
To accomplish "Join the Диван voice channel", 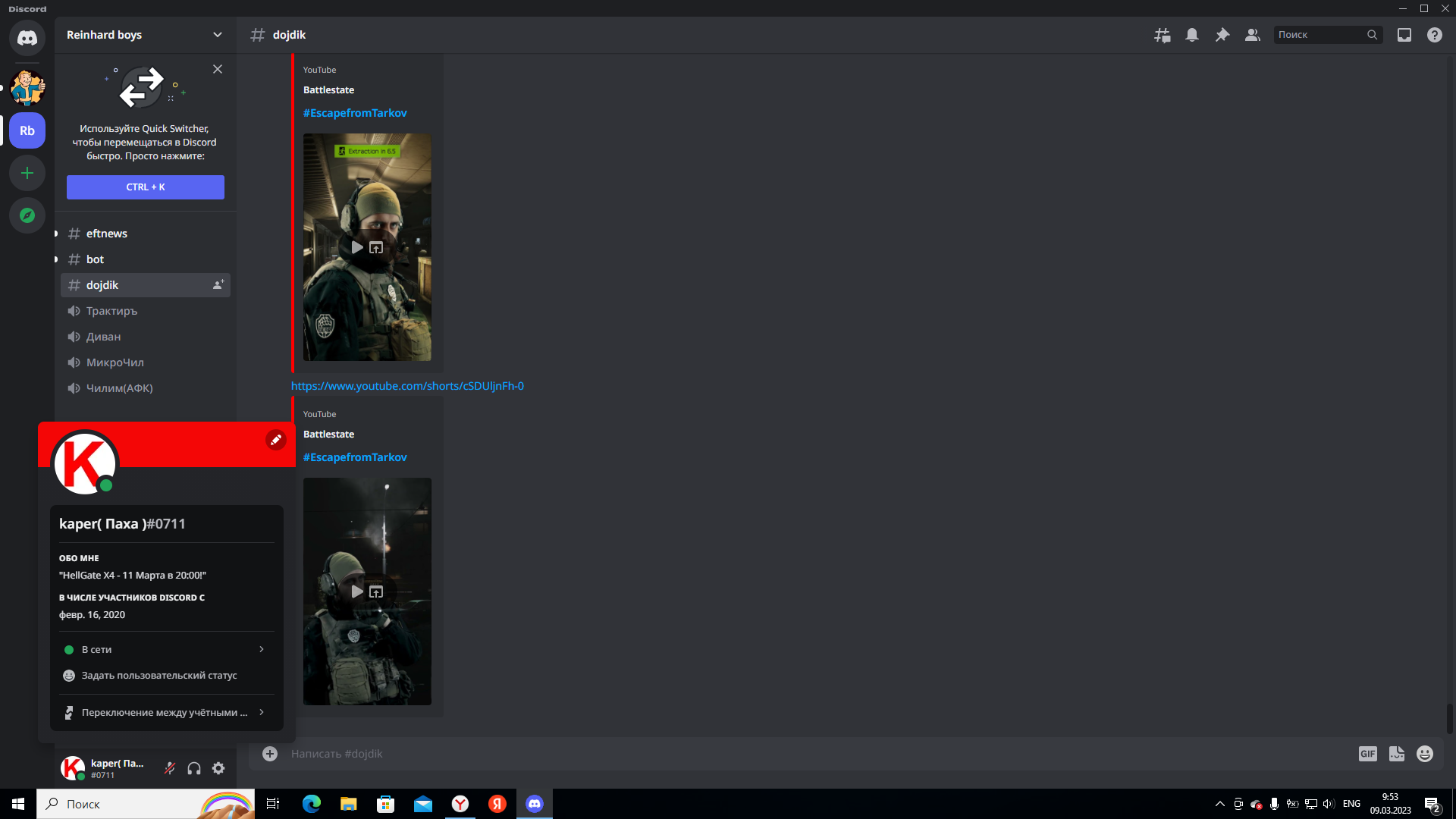I will (146, 337).
